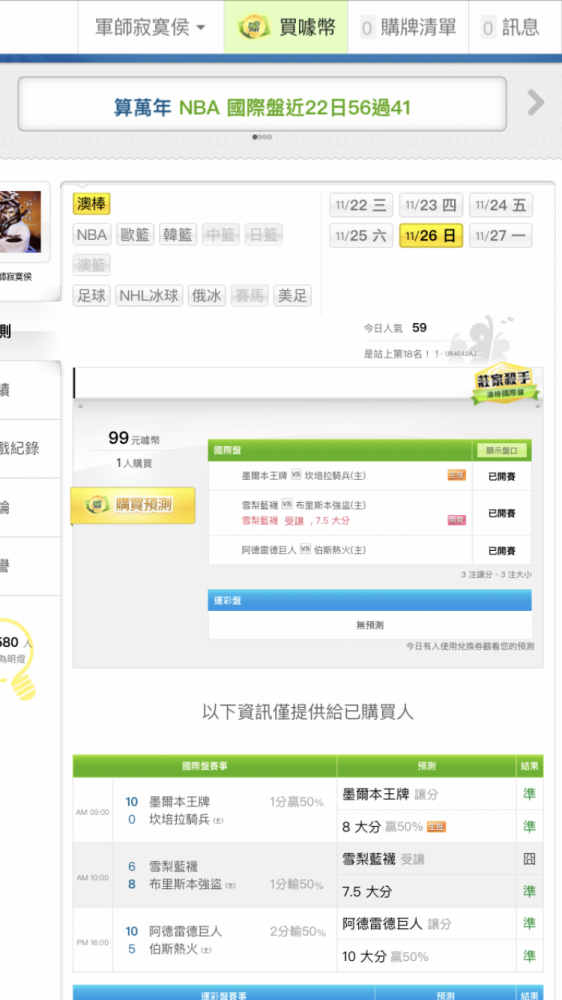Click the 國際盤賽事 table header

coord(205,766)
